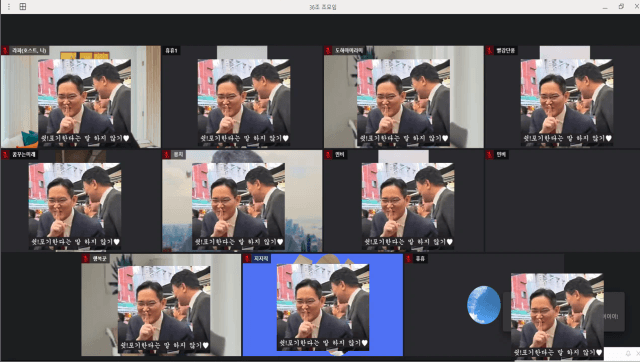
Task: Select 유유1's video tile
Action: (242, 97)
